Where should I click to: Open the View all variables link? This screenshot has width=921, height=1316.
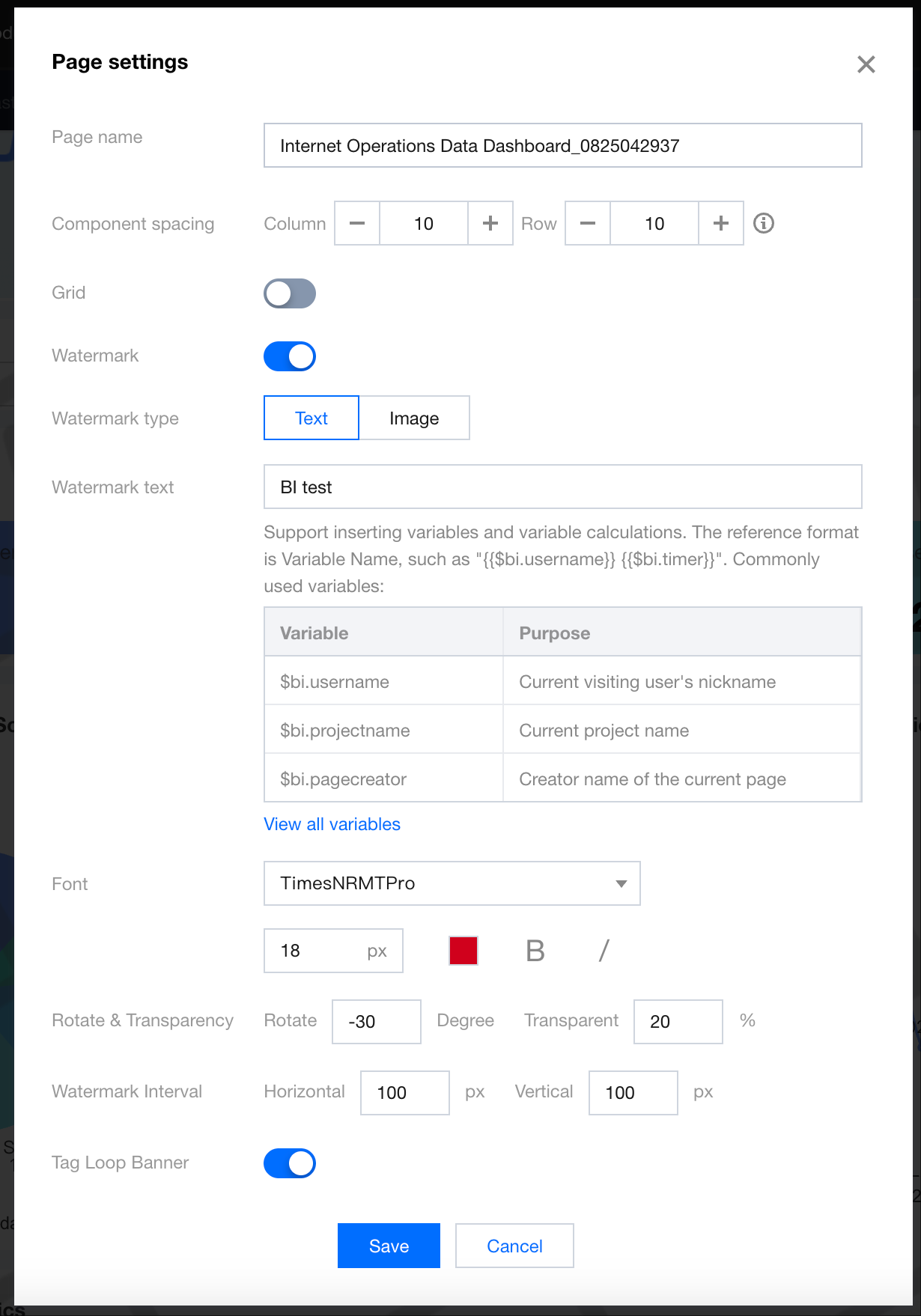(332, 824)
